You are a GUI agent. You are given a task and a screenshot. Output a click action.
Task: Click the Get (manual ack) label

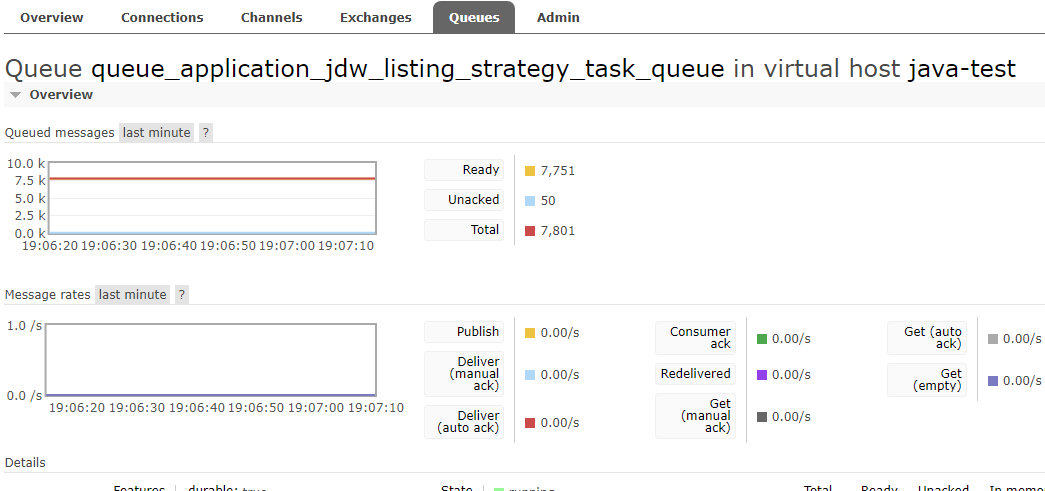[695, 416]
